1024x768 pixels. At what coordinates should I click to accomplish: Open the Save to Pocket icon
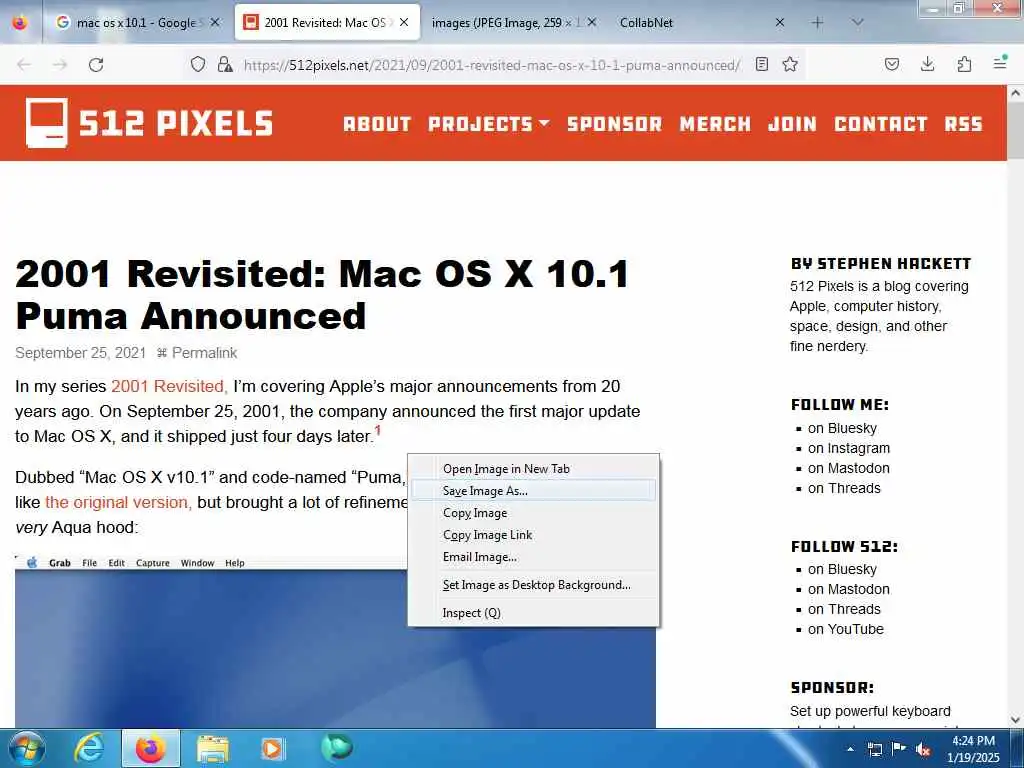(x=892, y=64)
